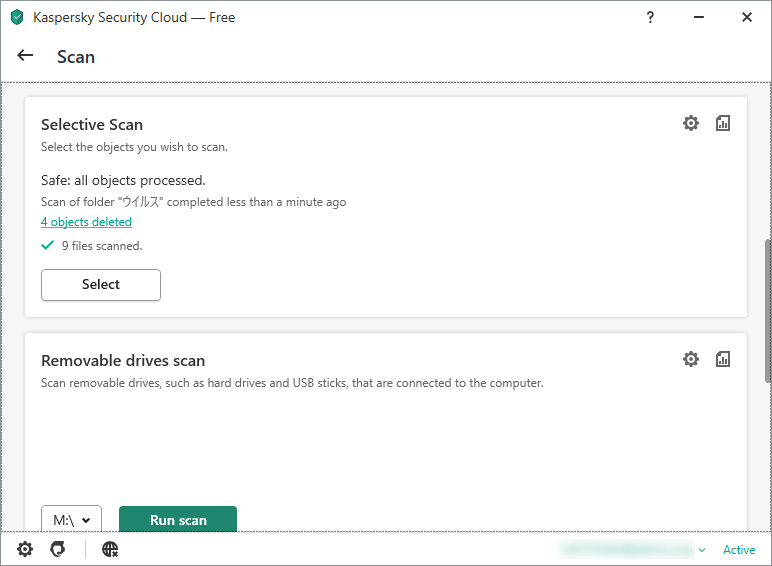This screenshot has height=566, width=772.
Task: Close the Kaspersky Security Cloud window
Action: tap(747, 17)
